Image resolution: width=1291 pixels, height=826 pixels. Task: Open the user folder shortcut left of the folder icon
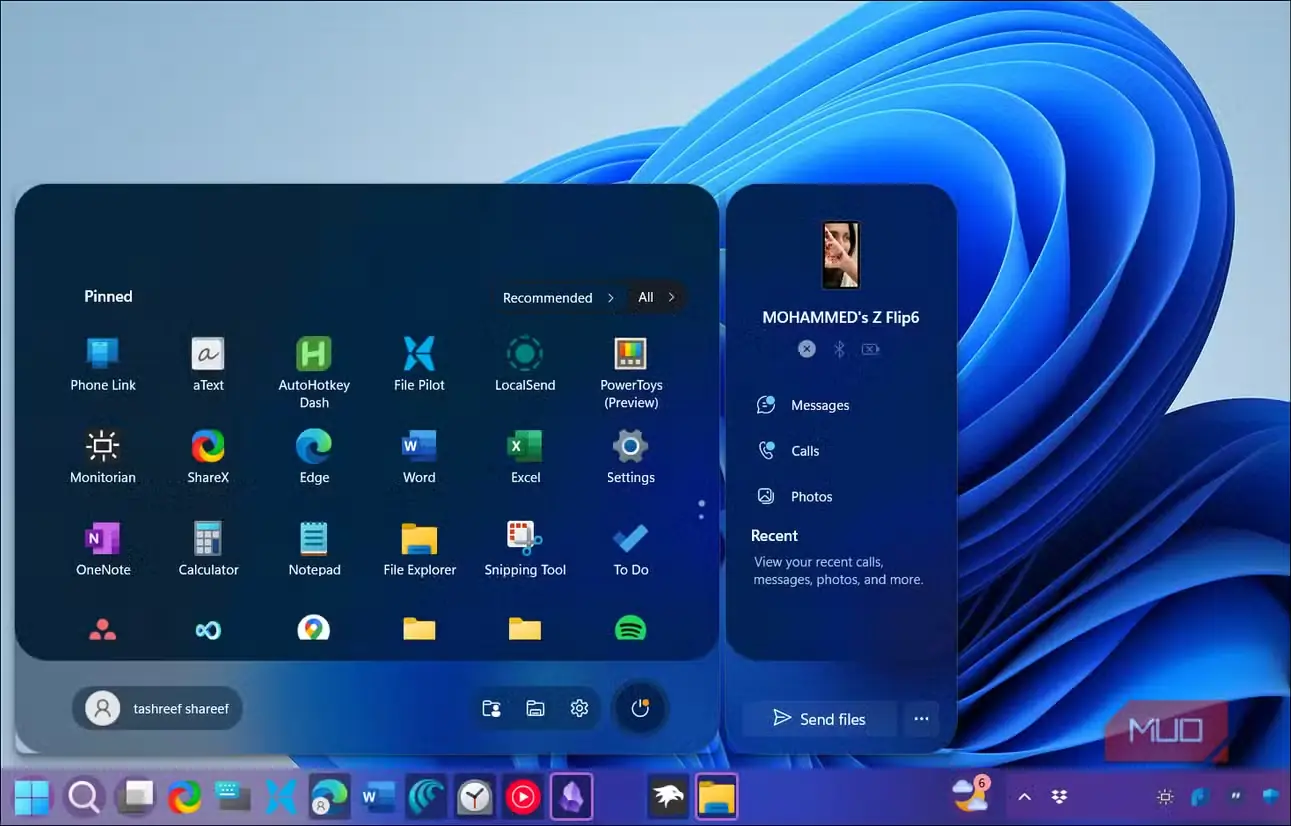pyautogui.click(x=491, y=708)
